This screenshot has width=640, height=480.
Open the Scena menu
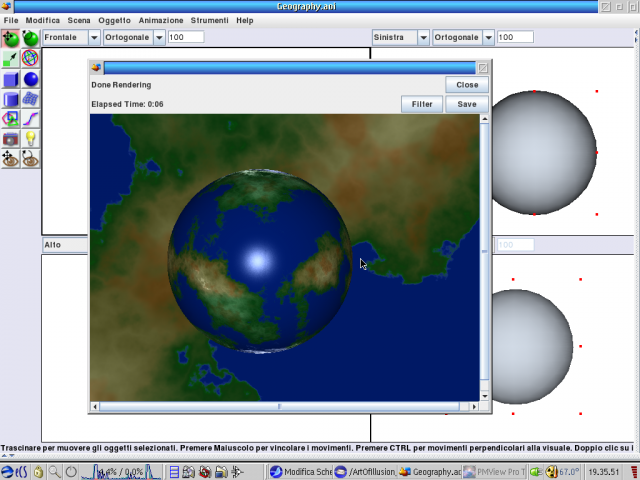point(79,20)
